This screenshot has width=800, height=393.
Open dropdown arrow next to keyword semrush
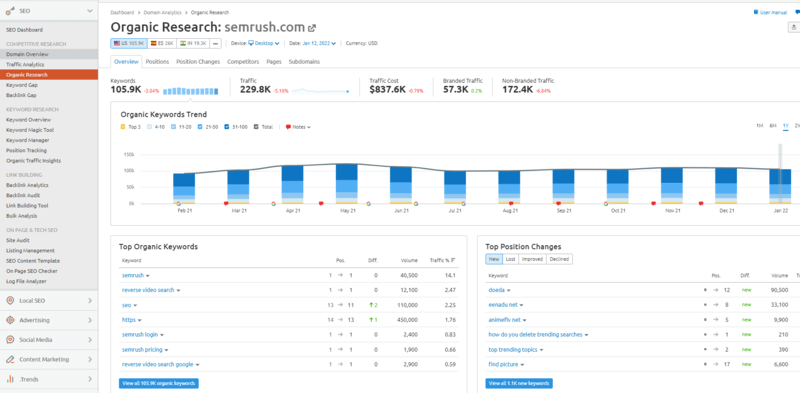(x=147, y=276)
